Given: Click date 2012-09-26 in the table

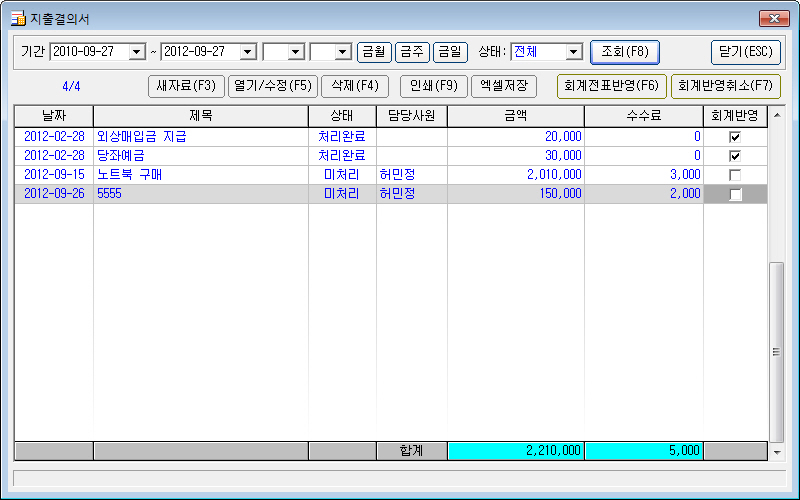Looking at the screenshot, I should [54, 194].
